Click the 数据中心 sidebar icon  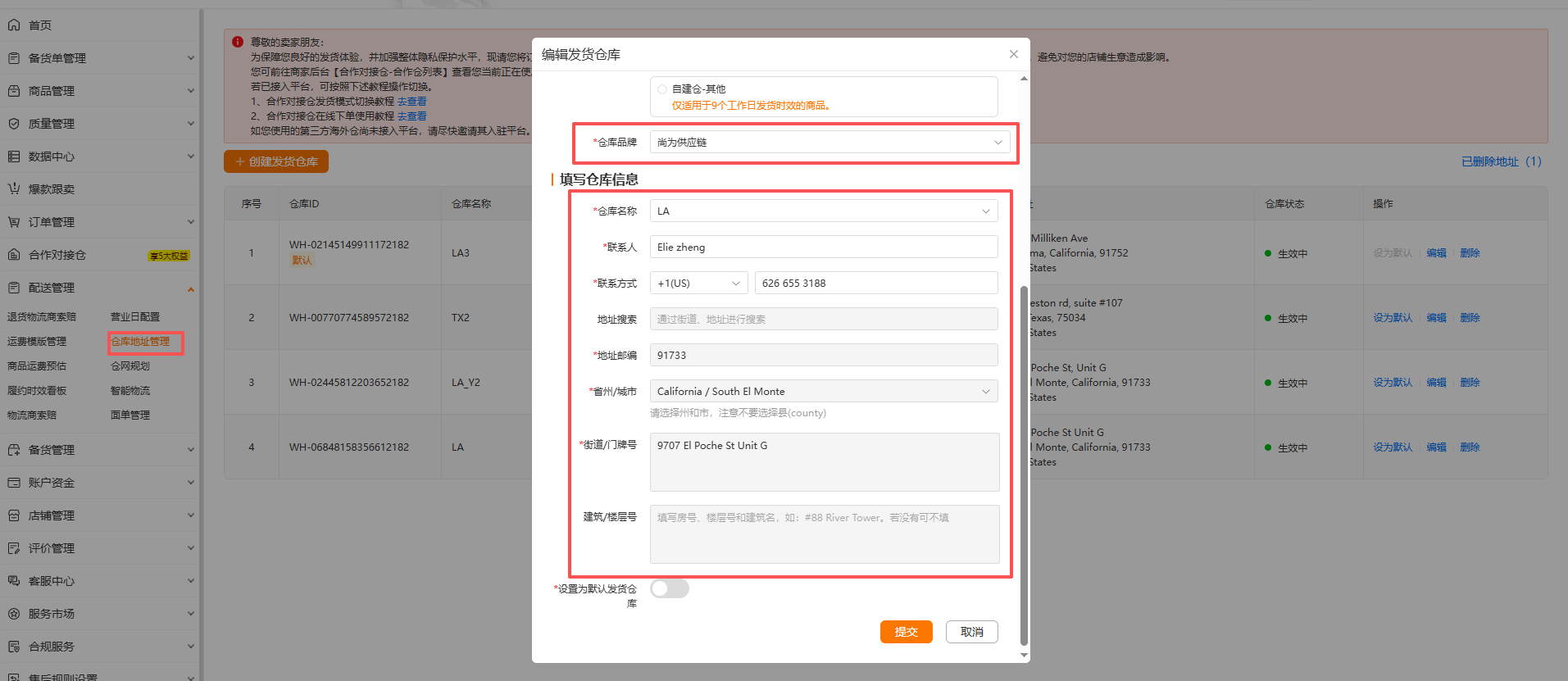(14, 157)
